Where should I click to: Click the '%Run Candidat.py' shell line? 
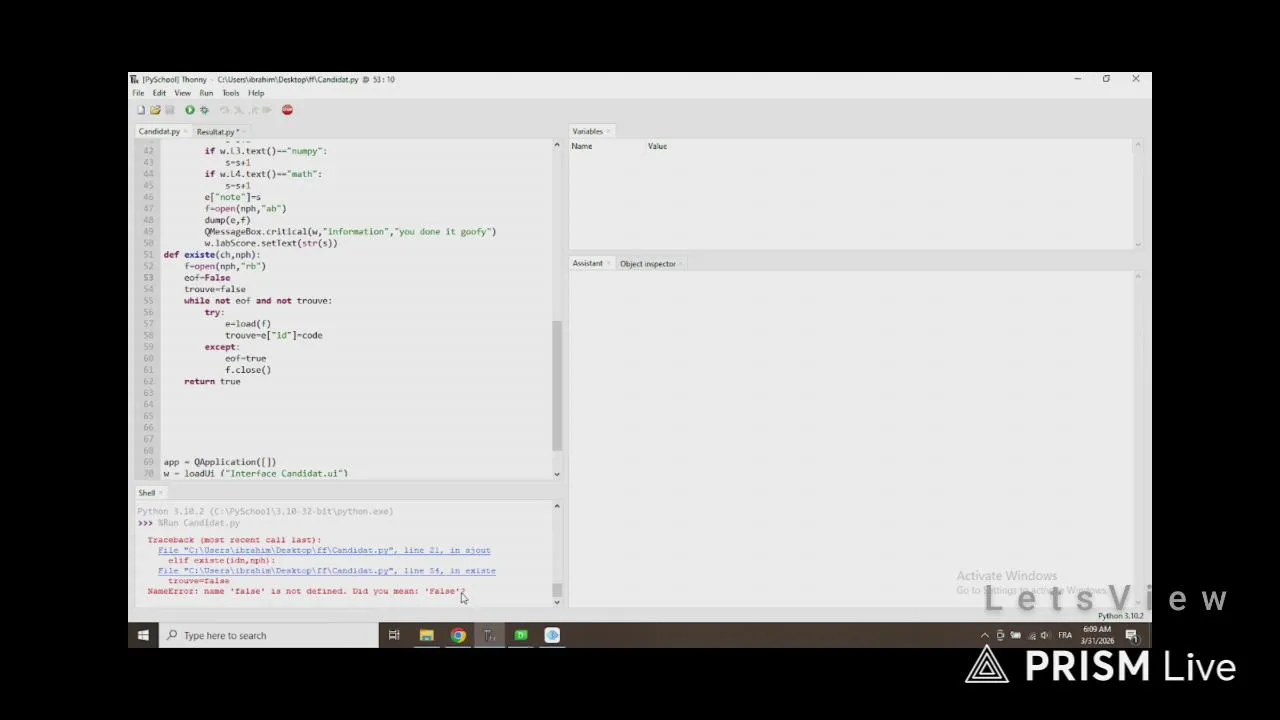coord(198,523)
